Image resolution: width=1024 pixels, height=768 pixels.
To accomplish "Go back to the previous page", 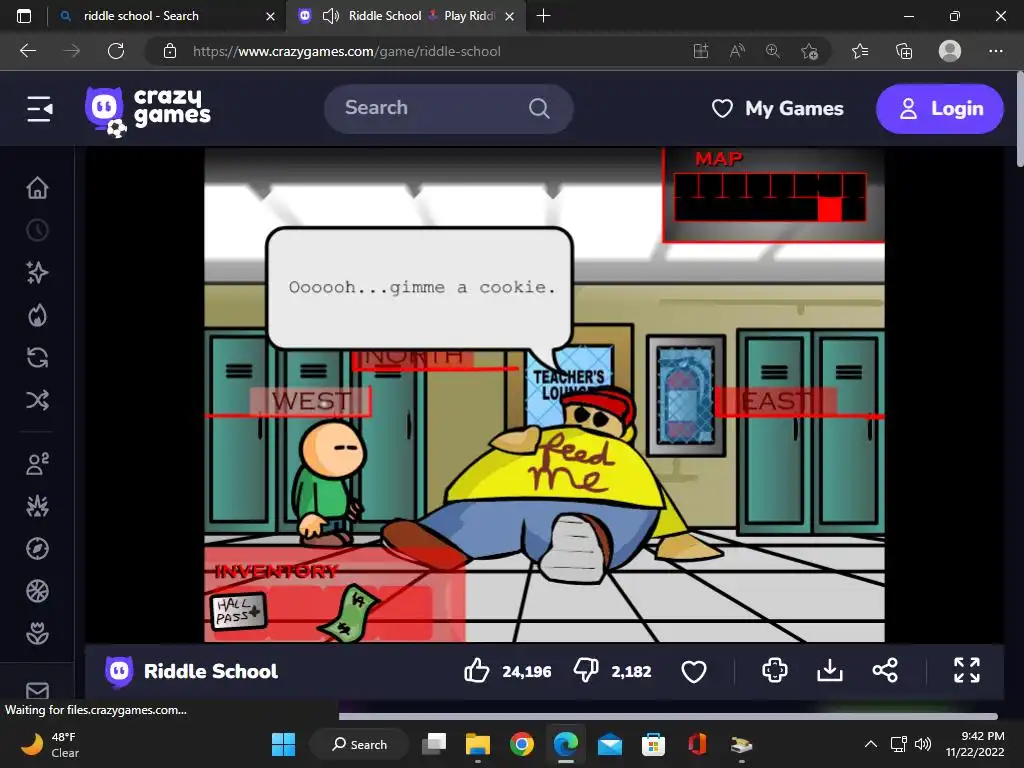I will (28, 51).
